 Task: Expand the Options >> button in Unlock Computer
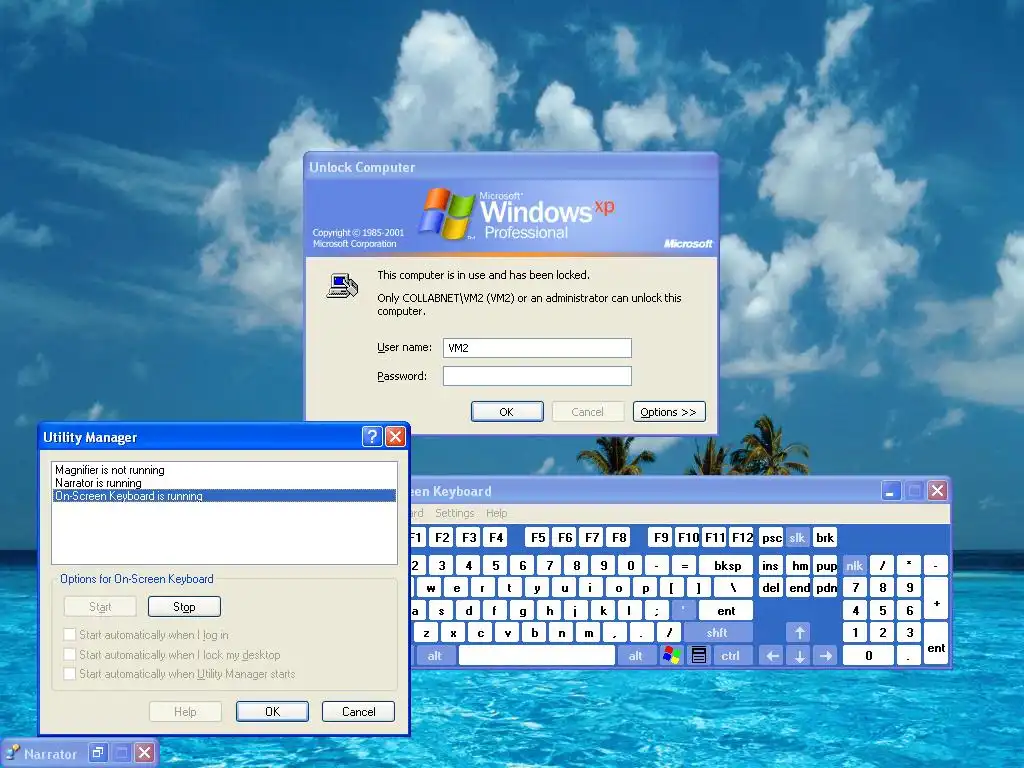click(x=669, y=411)
